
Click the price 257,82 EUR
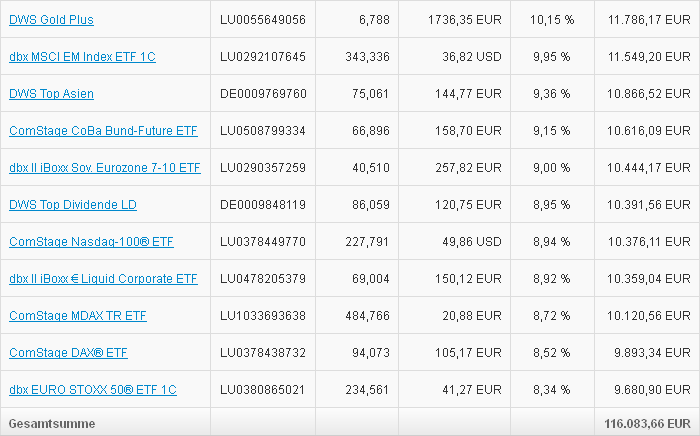(x=468, y=168)
